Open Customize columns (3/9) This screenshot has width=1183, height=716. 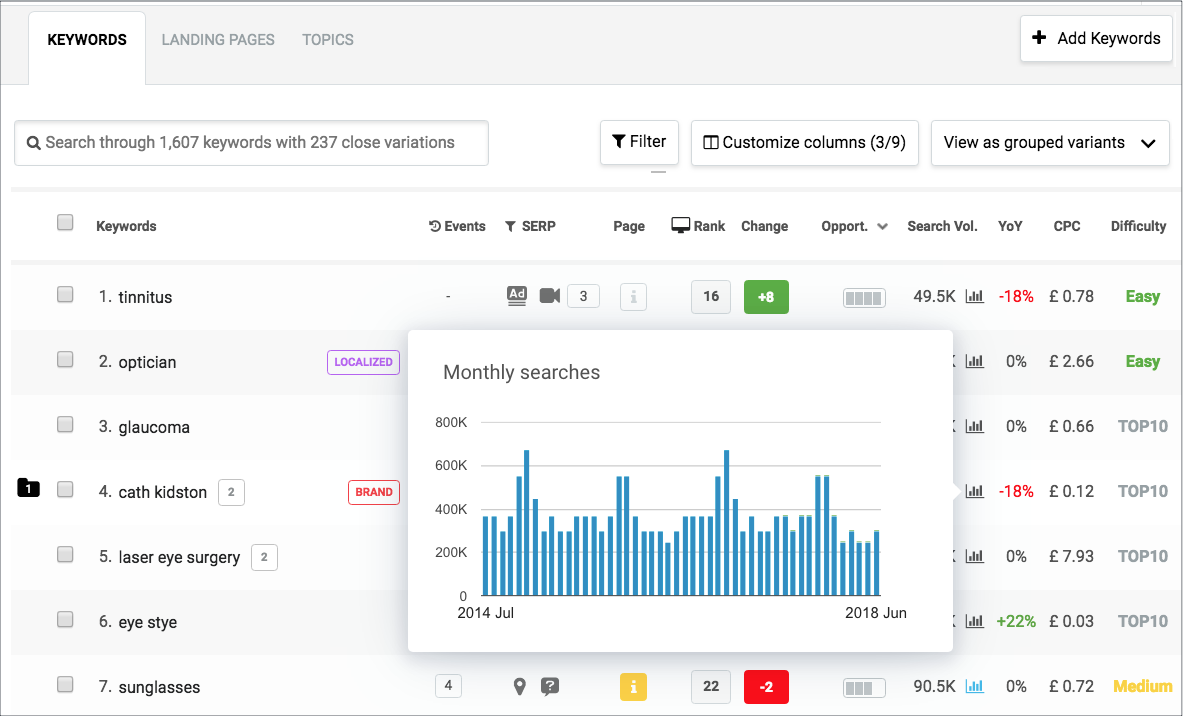point(804,143)
